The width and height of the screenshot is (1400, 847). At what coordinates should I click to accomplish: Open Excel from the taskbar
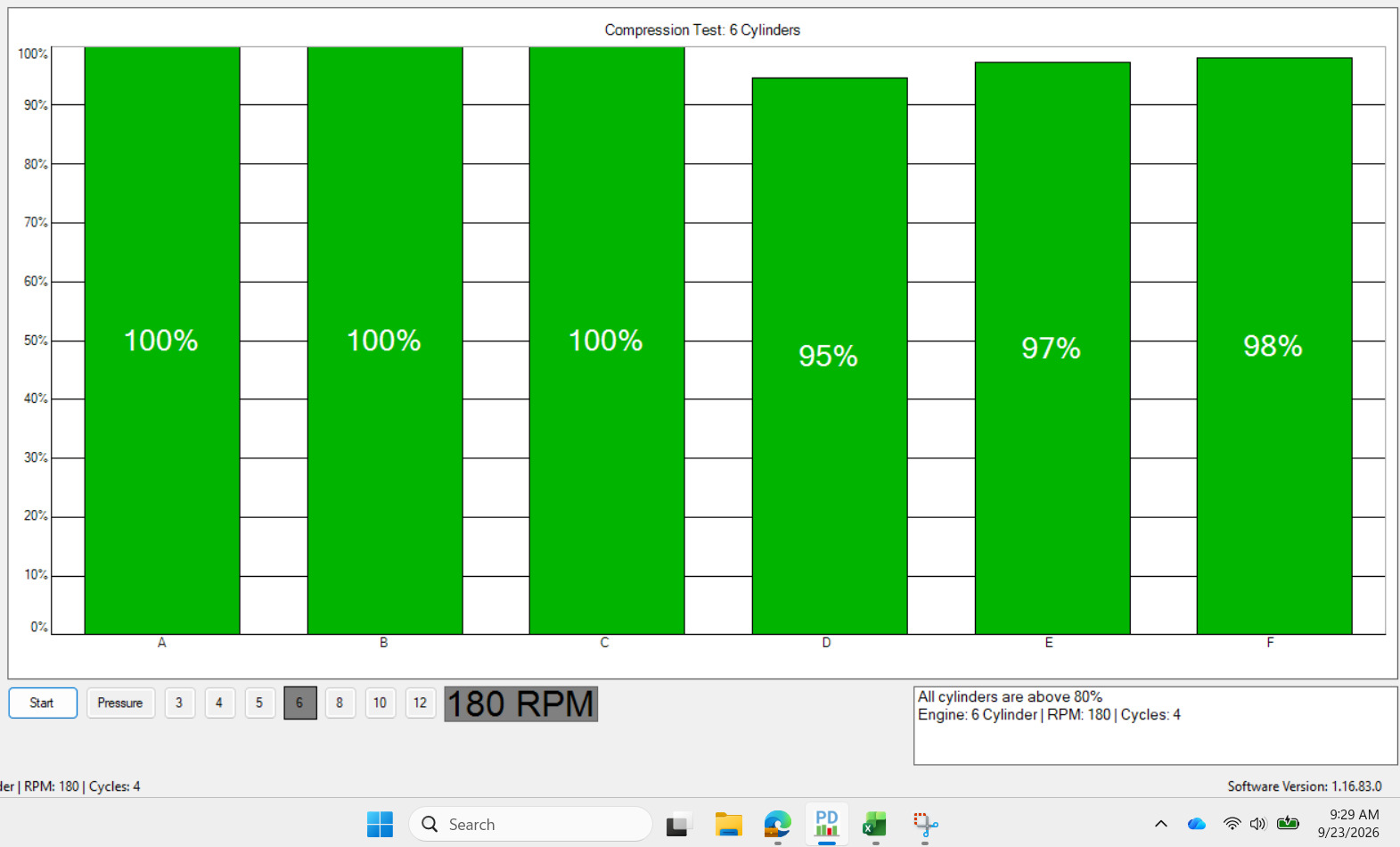[x=875, y=824]
